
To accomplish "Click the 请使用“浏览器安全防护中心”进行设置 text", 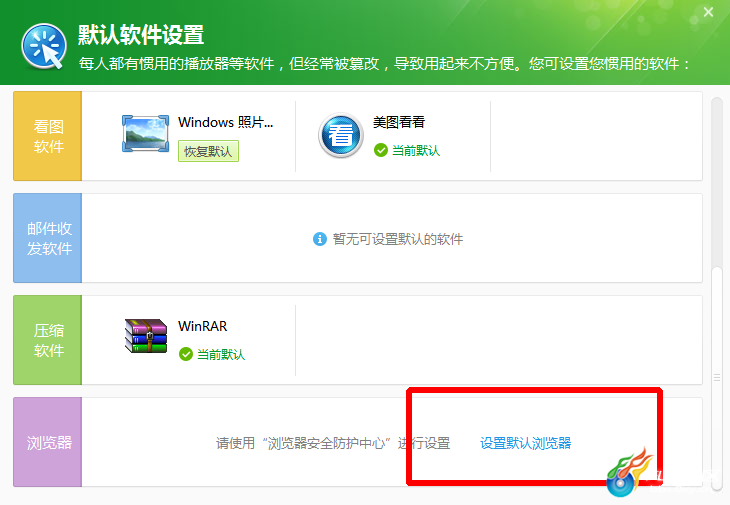I will click(x=333, y=443).
